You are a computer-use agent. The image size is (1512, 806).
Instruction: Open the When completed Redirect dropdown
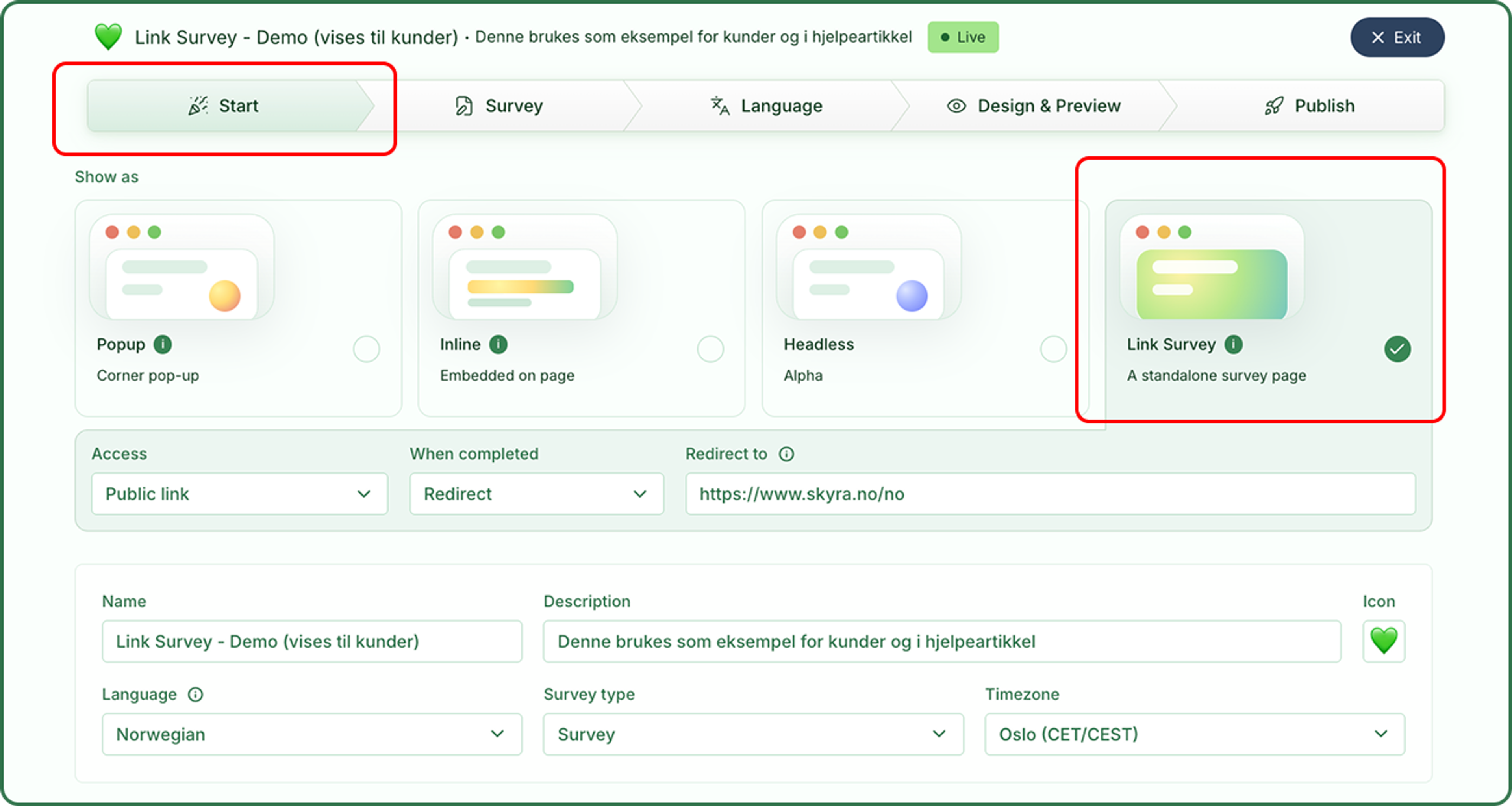coord(536,494)
